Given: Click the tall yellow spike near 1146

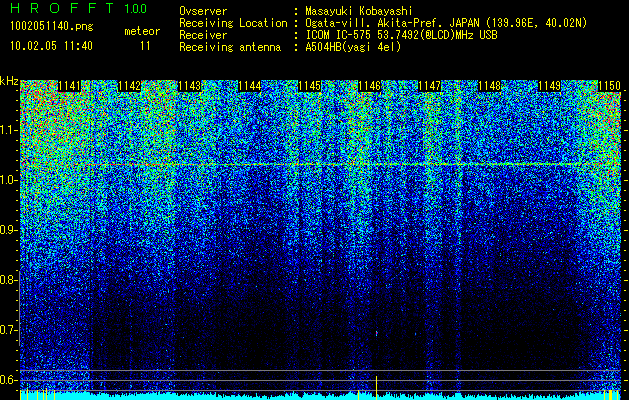Looking at the screenshot, I should 376,388.
